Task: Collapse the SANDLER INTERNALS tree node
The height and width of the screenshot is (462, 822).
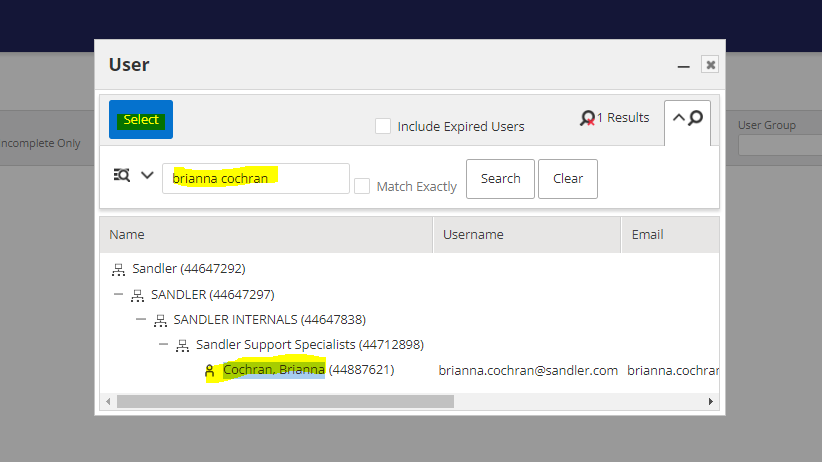Action: [141, 320]
